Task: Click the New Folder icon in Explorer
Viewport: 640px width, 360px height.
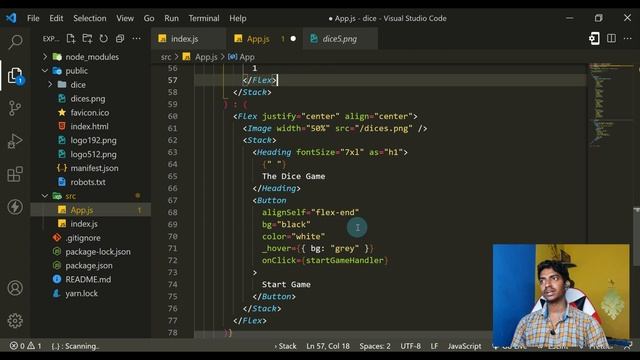Action: [87, 39]
